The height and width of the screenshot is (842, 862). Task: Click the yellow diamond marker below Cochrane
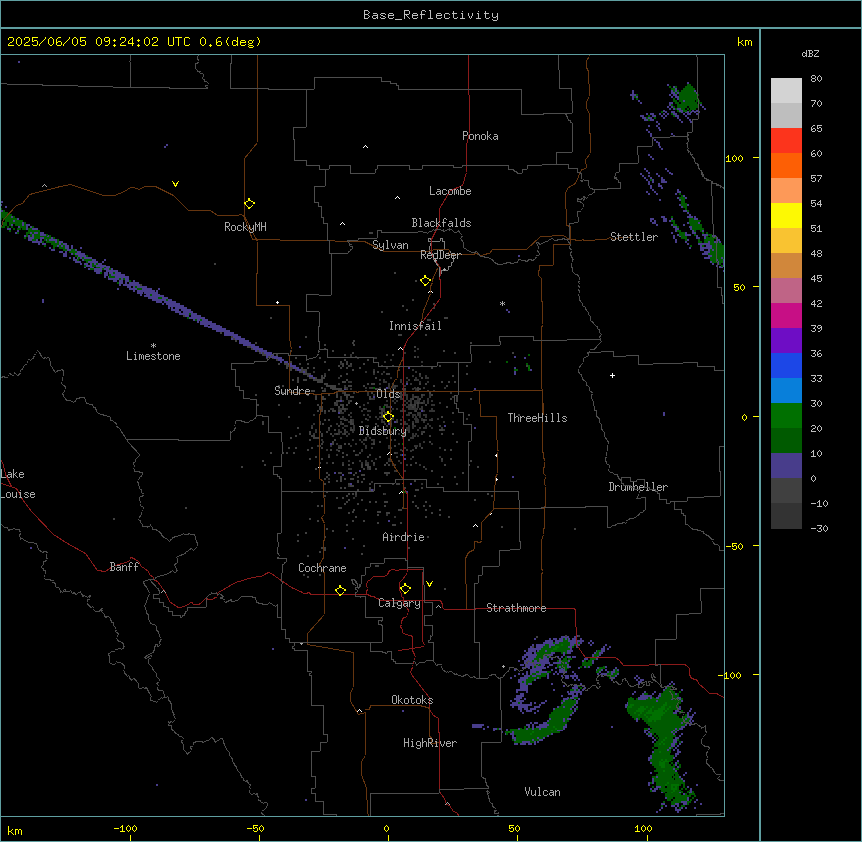tap(340, 590)
